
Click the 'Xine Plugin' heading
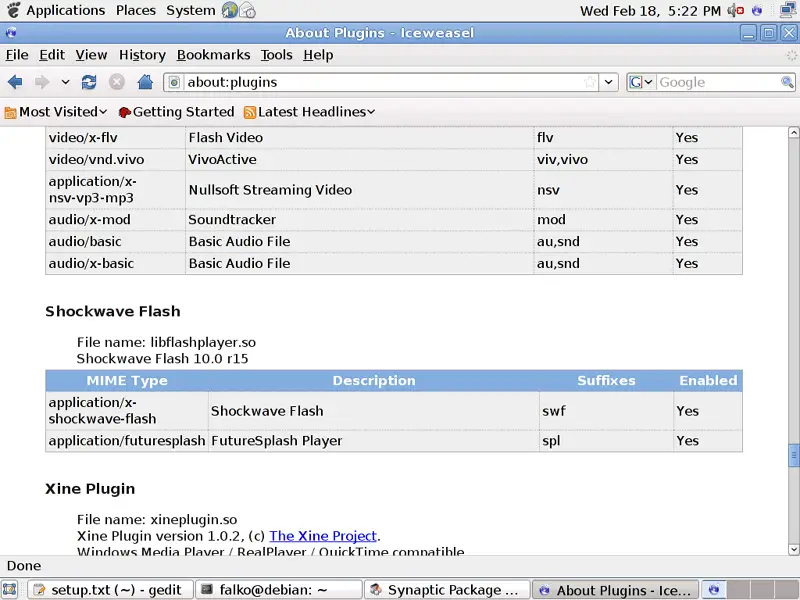(90, 489)
